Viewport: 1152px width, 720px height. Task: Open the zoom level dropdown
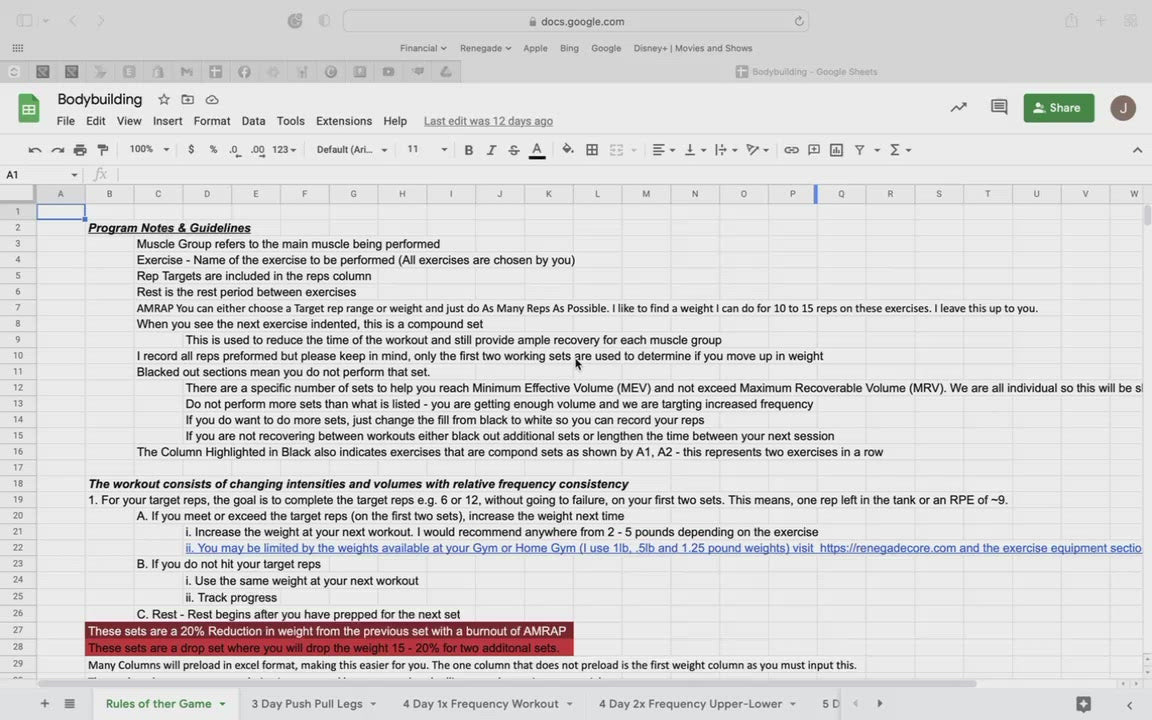[x=149, y=149]
